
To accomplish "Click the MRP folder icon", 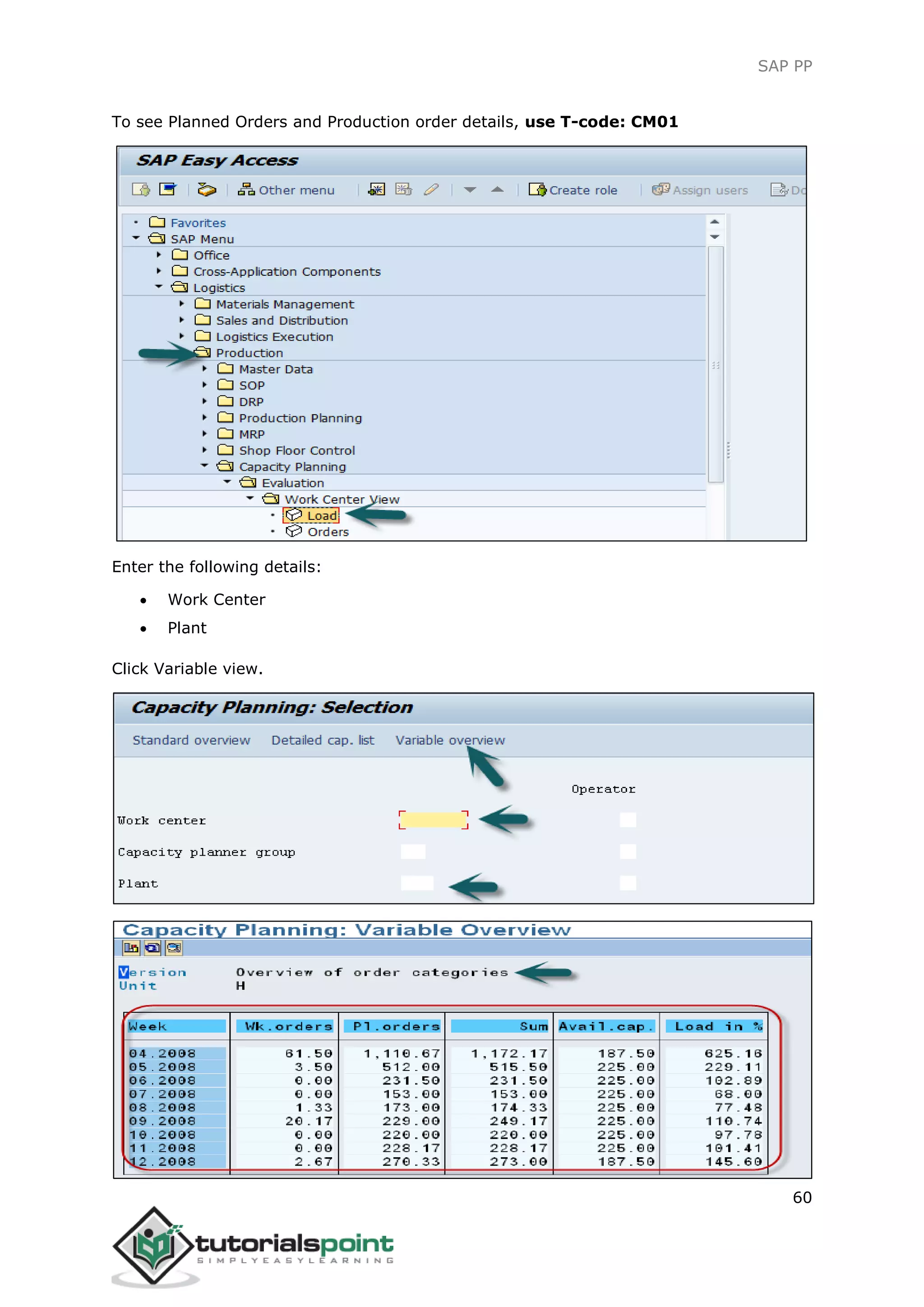I will click(x=225, y=433).
